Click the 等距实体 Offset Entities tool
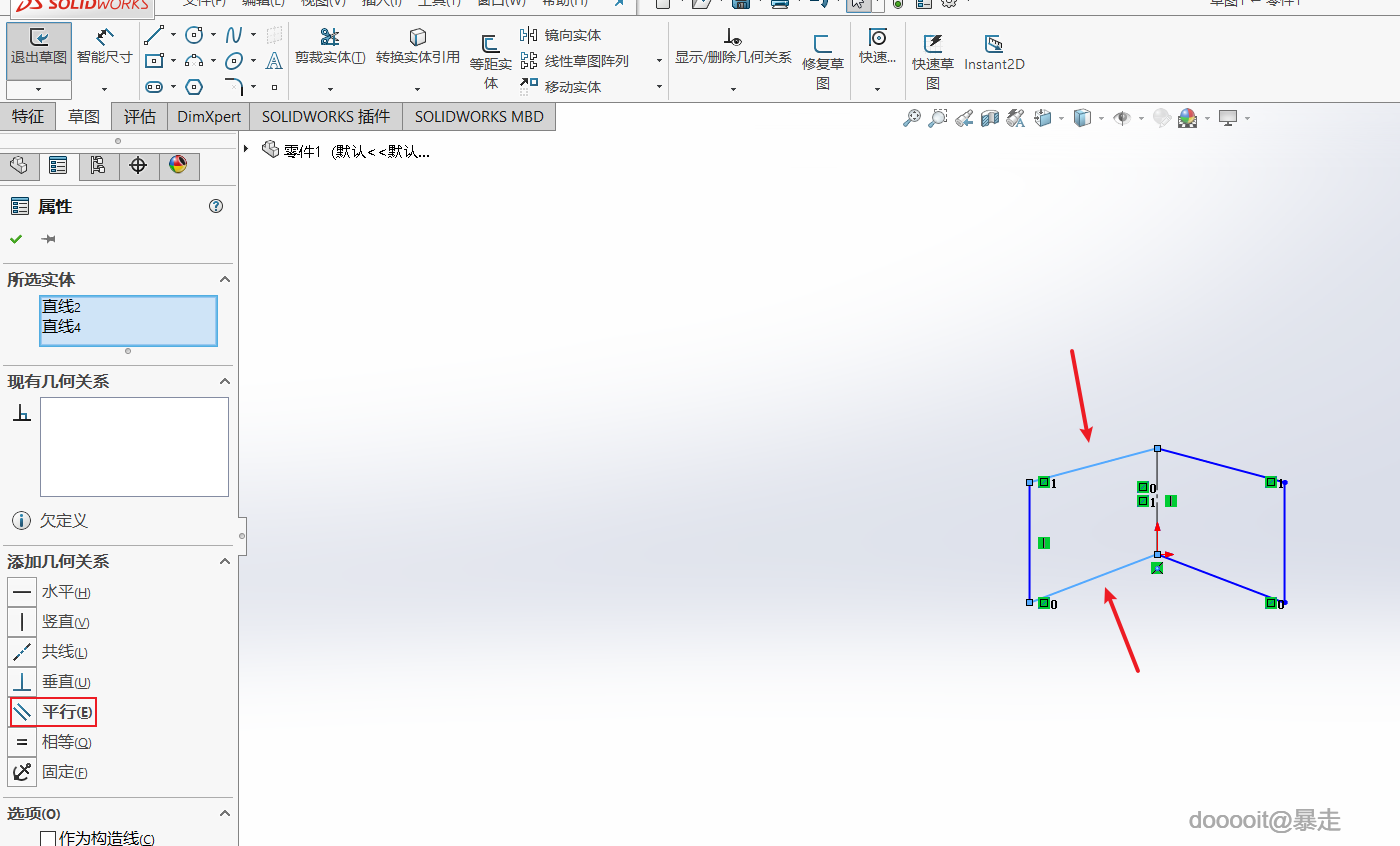This screenshot has width=1400, height=846. (491, 62)
